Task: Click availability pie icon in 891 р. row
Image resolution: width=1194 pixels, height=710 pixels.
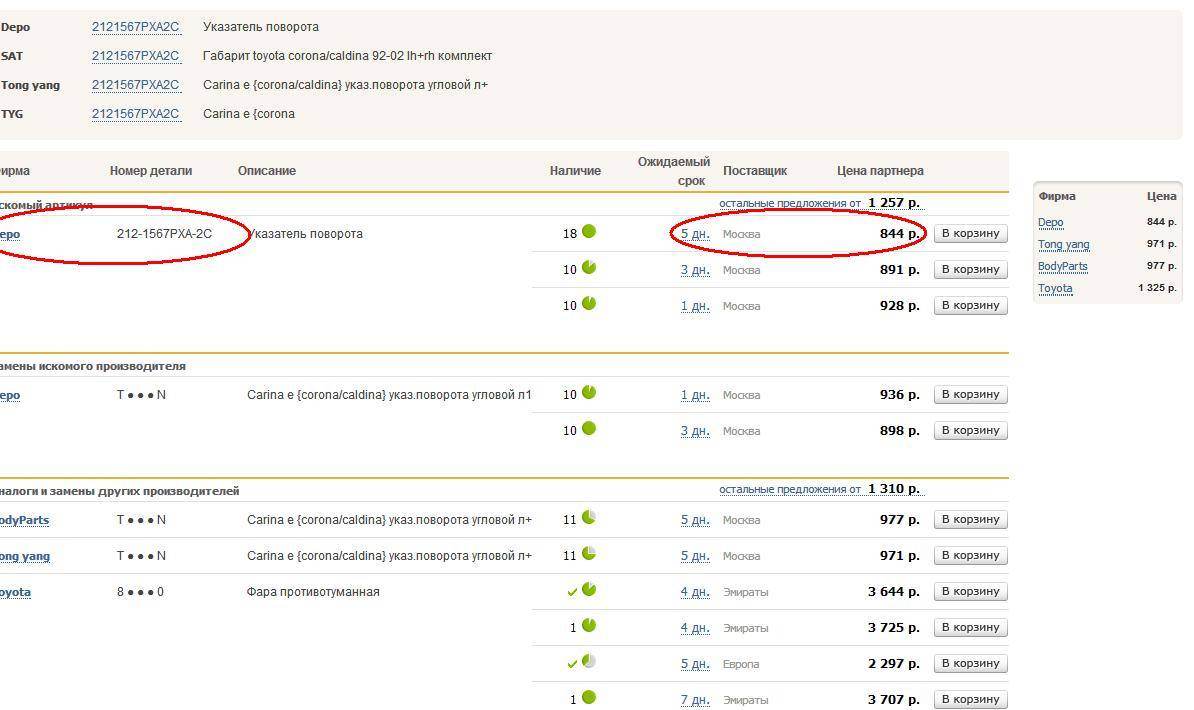Action: pyautogui.click(x=589, y=268)
